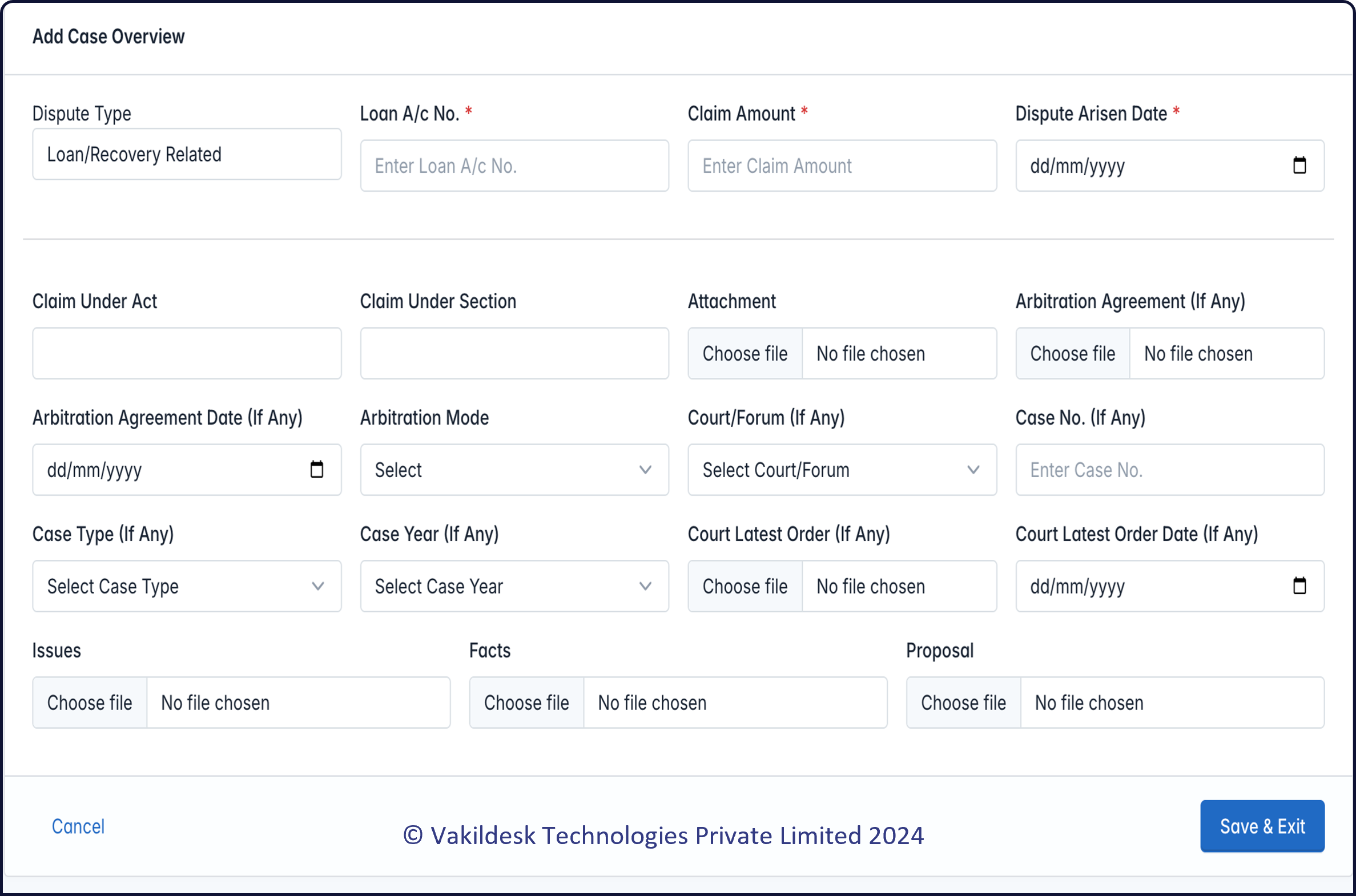Click the Cancel link
The image size is (1356, 896).
tap(78, 826)
